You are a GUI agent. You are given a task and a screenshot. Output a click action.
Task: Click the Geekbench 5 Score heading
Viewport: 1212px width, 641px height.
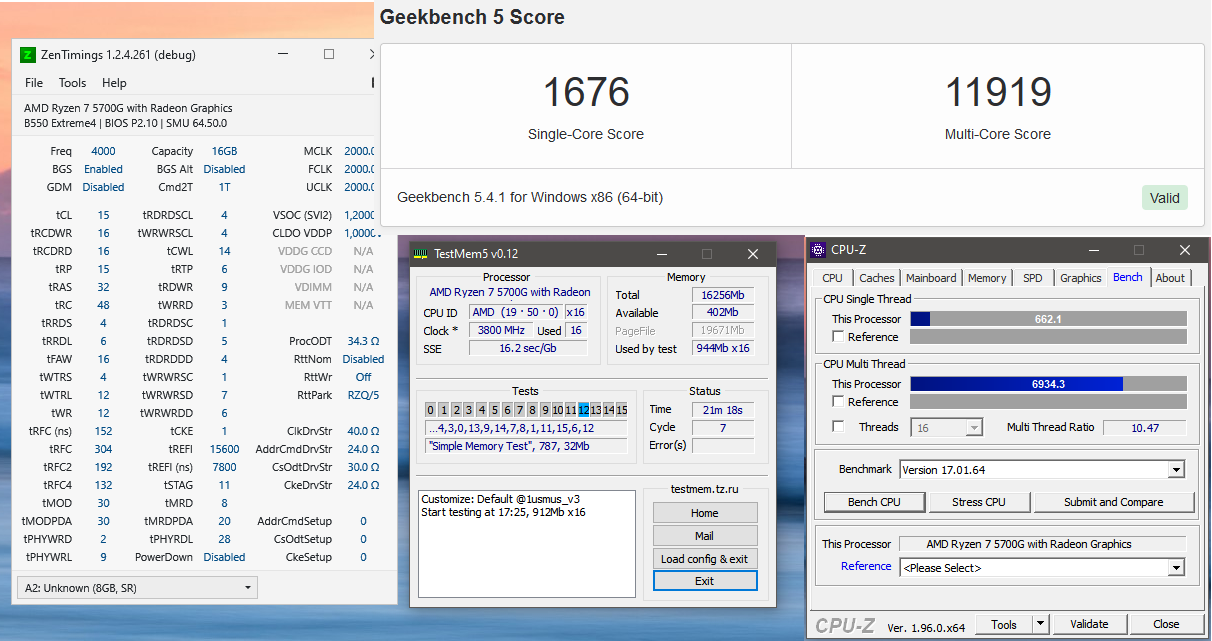pos(472,17)
